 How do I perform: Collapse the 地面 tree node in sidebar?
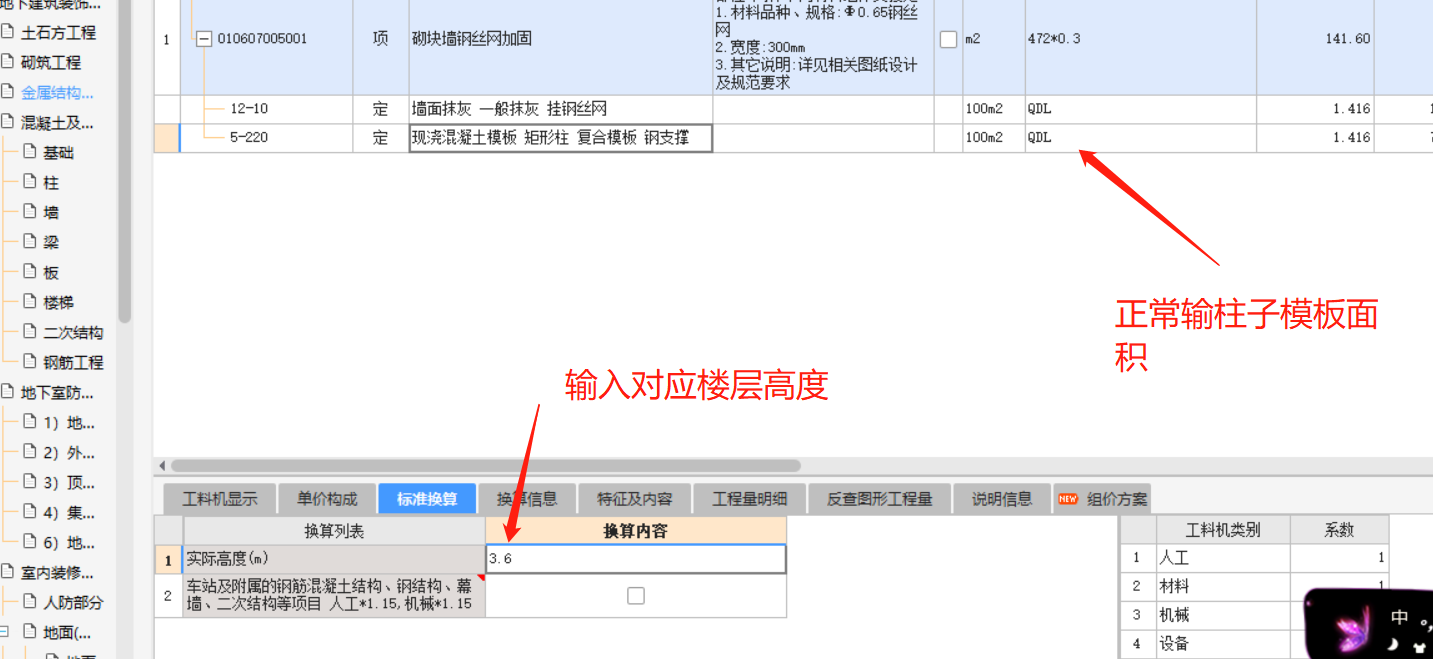(x=5, y=632)
